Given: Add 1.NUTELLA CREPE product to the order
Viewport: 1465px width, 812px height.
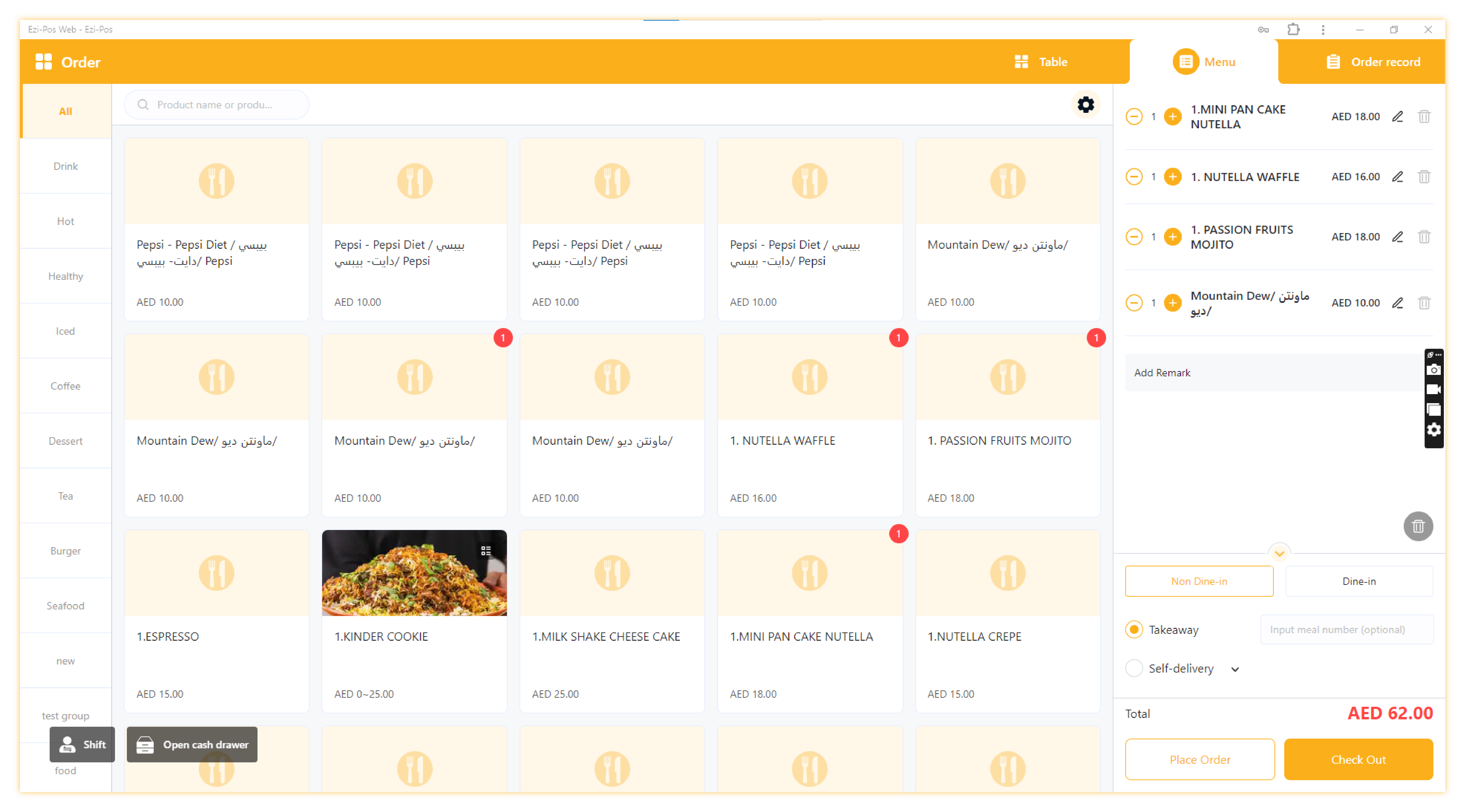Looking at the screenshot, I should click(1007, 621).
